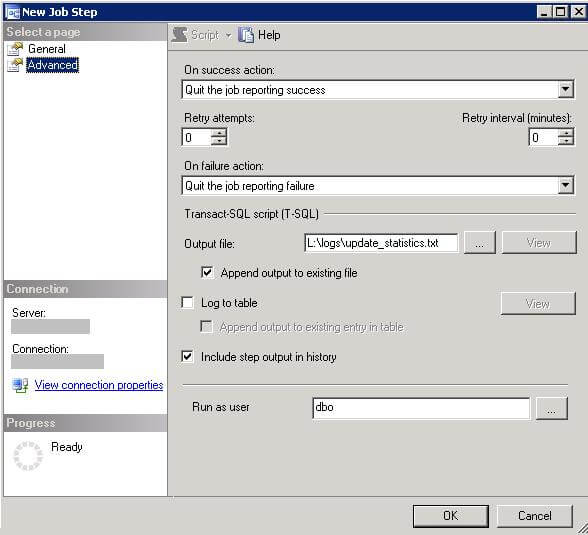Click the Select a page header
This screenshot has width=588, height=535.
[85, 32]
